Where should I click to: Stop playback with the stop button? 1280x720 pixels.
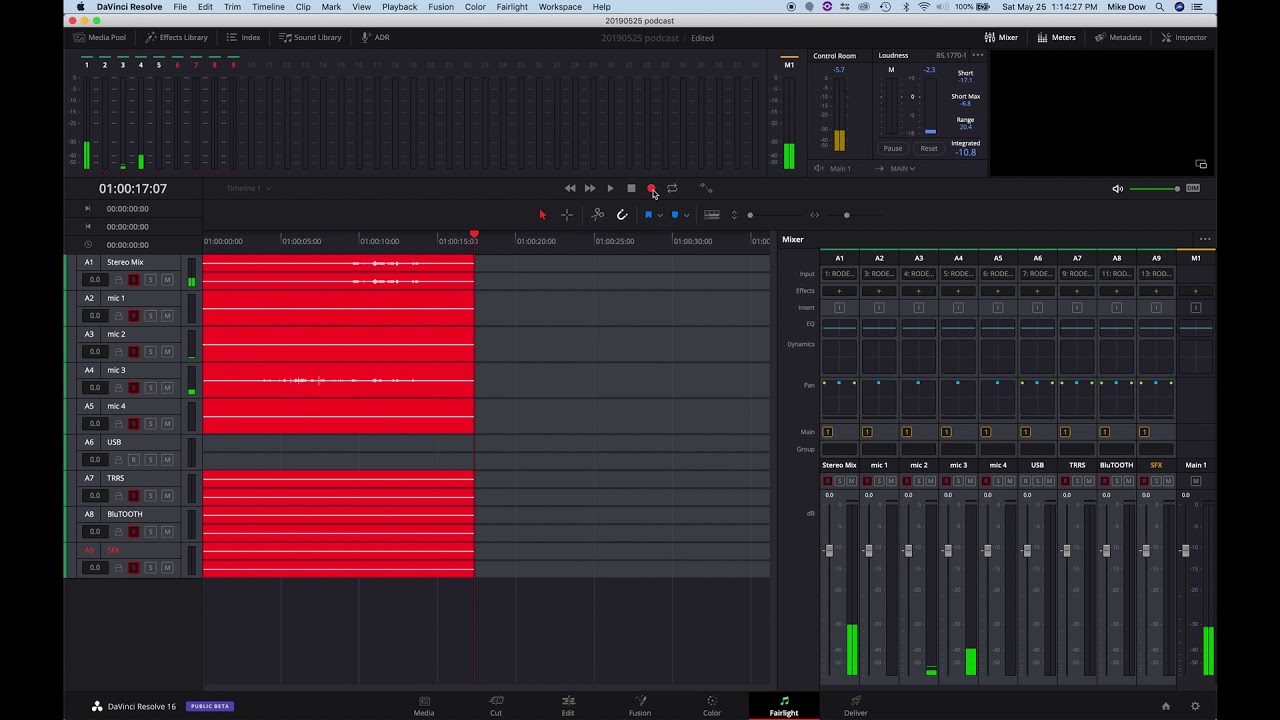point(631,188)
